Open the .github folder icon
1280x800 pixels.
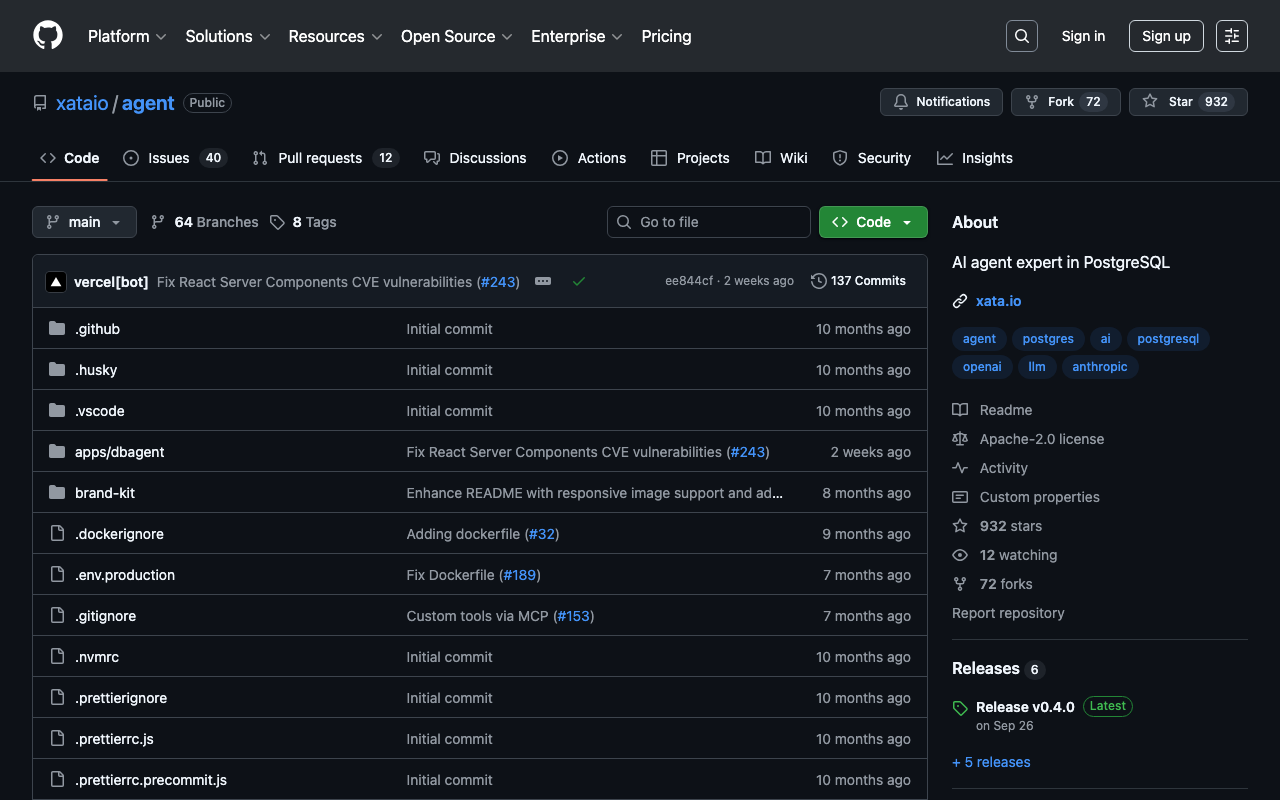(x=57, y=329)
